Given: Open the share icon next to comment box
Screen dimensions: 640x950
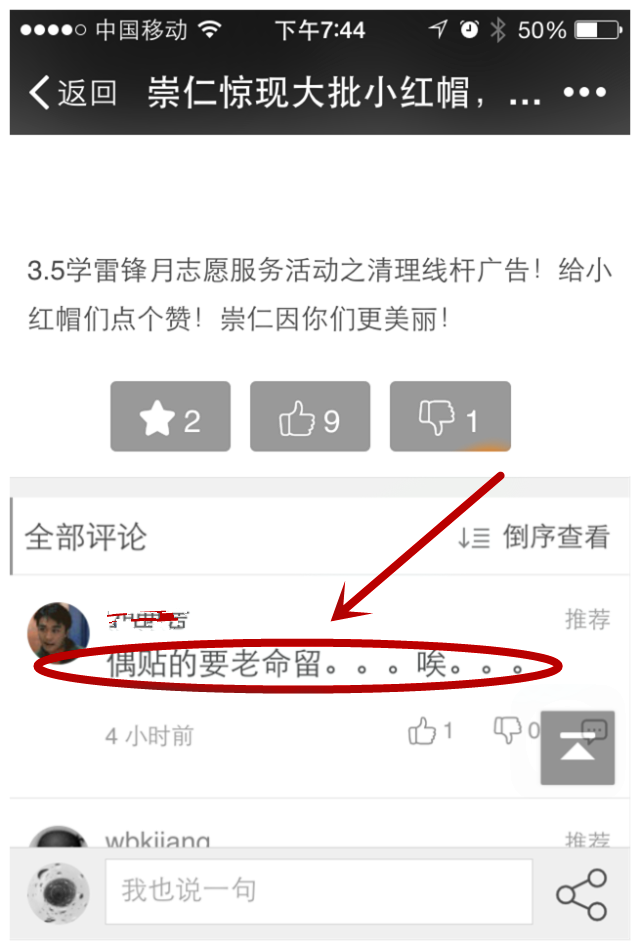Looking at the screenshot, I should (582, 894).
